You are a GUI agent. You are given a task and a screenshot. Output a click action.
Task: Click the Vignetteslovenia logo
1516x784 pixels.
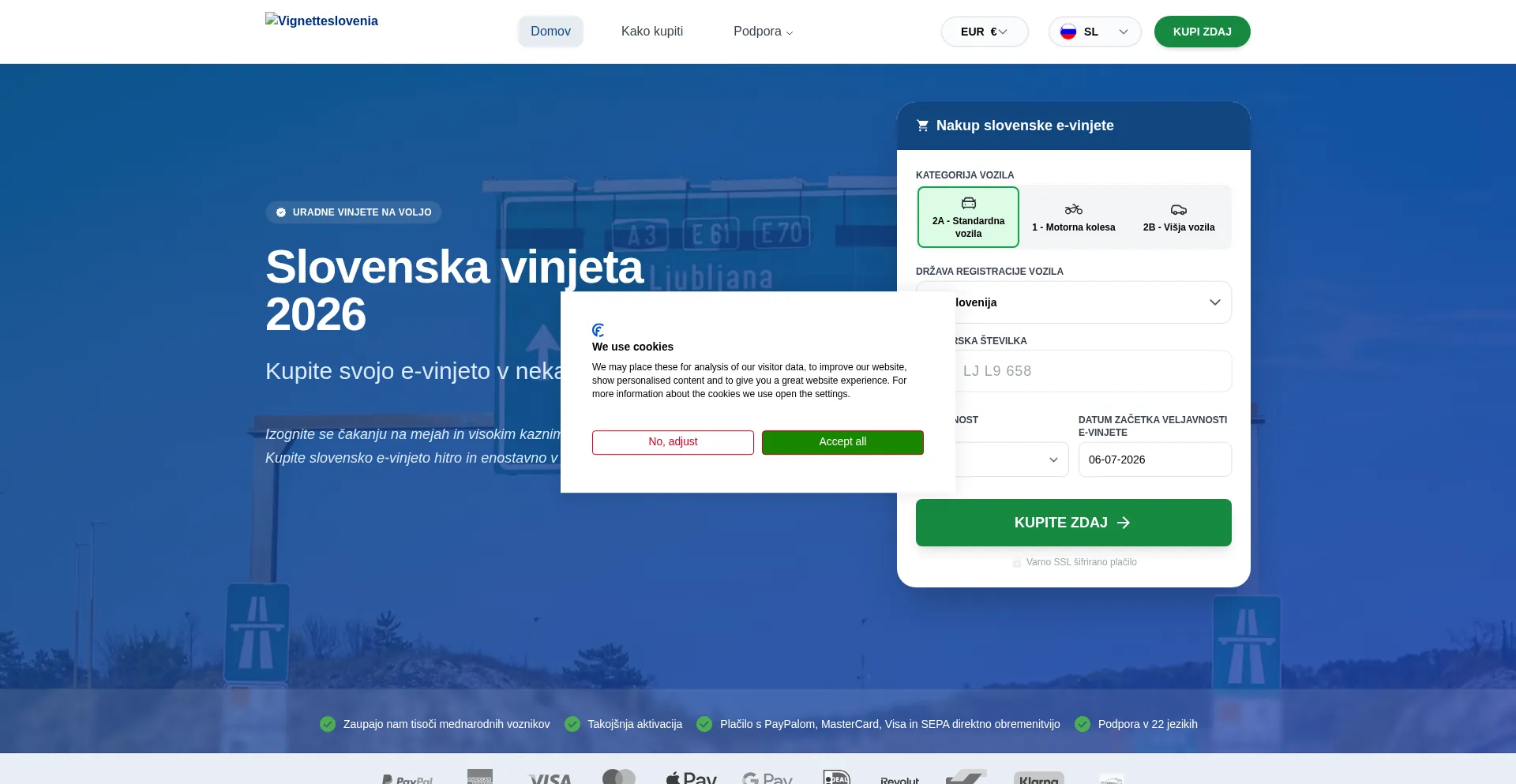click(321, 21)
